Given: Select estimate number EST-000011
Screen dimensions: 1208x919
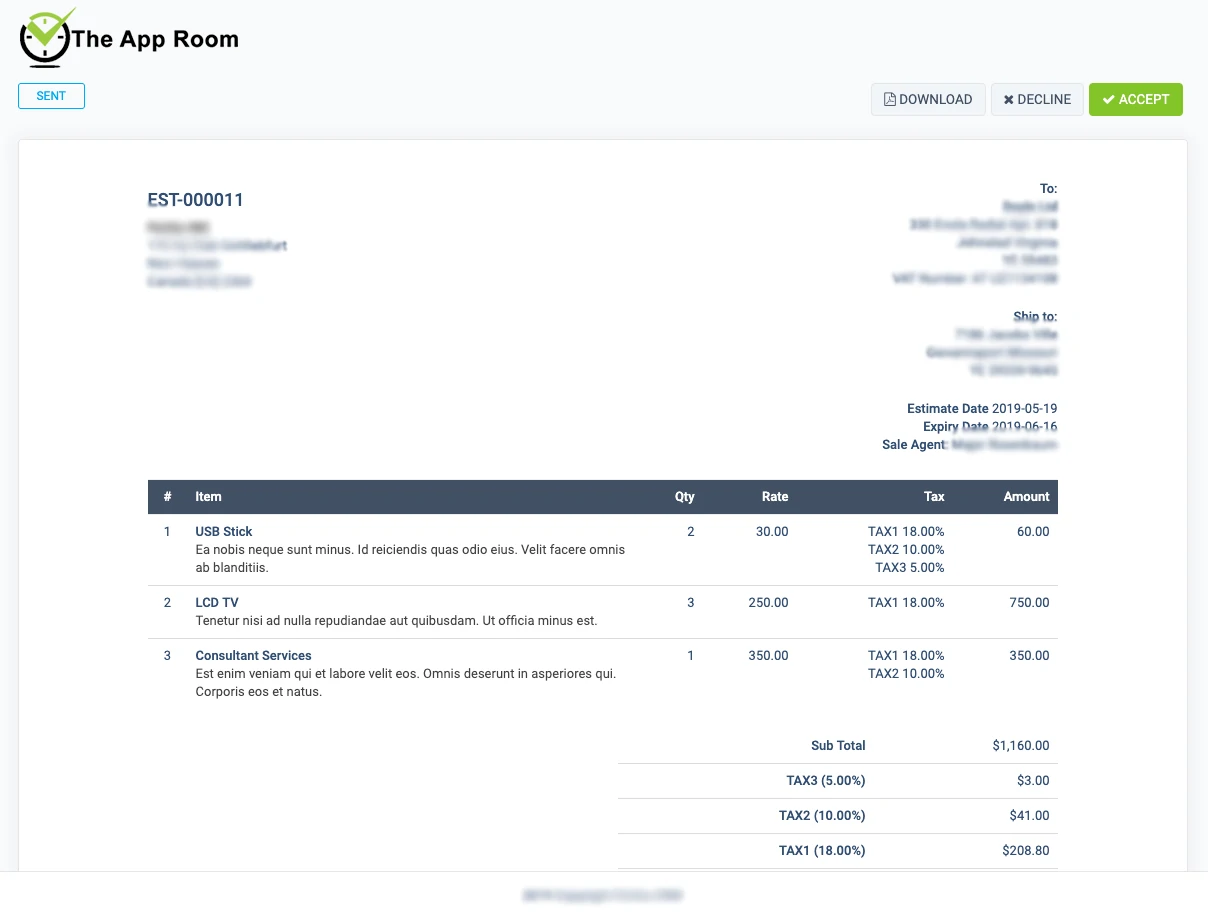Looking at the screenshot, I should click(x=196, y=200).
